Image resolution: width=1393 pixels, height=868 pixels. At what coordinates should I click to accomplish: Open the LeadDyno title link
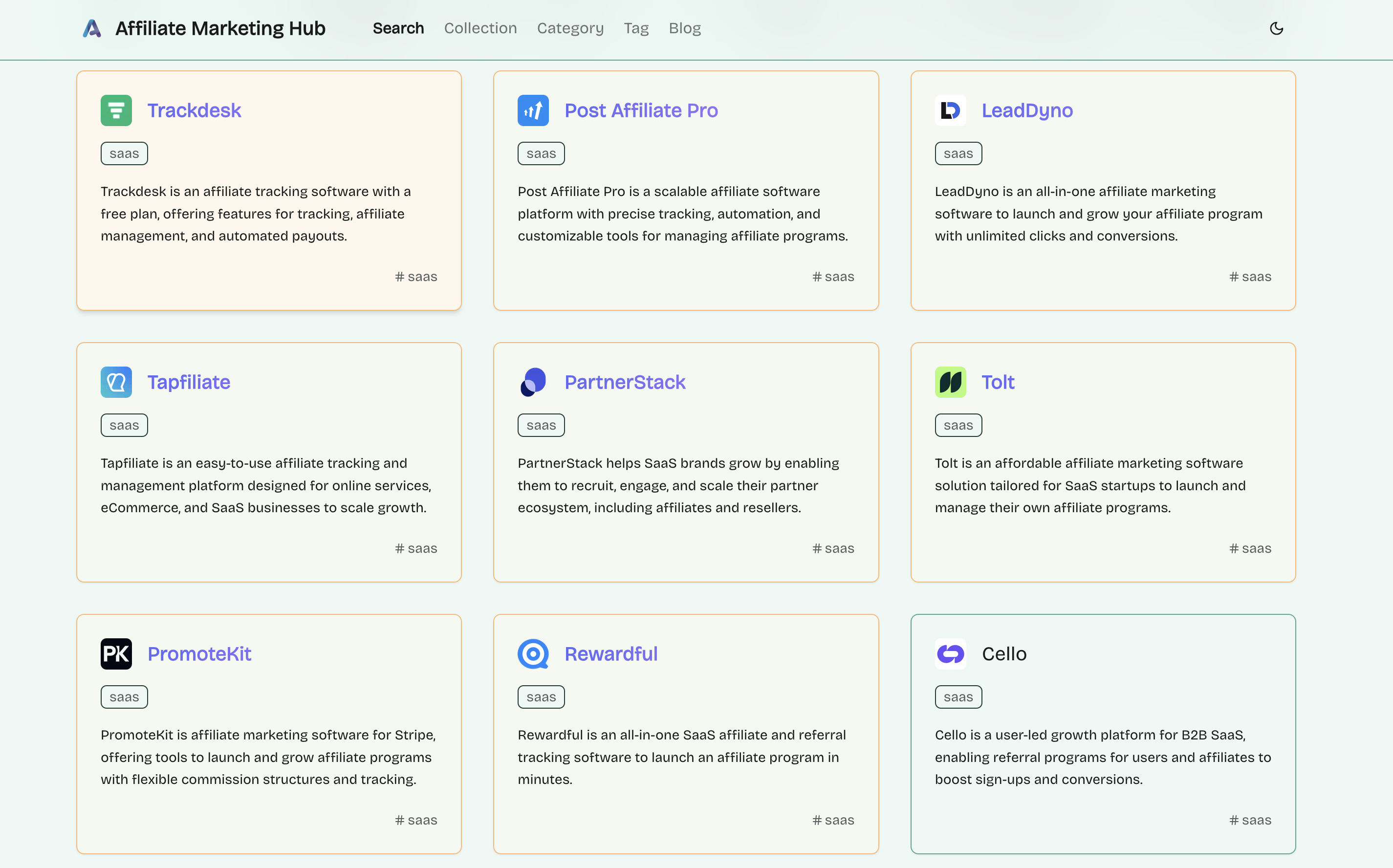1027,110
